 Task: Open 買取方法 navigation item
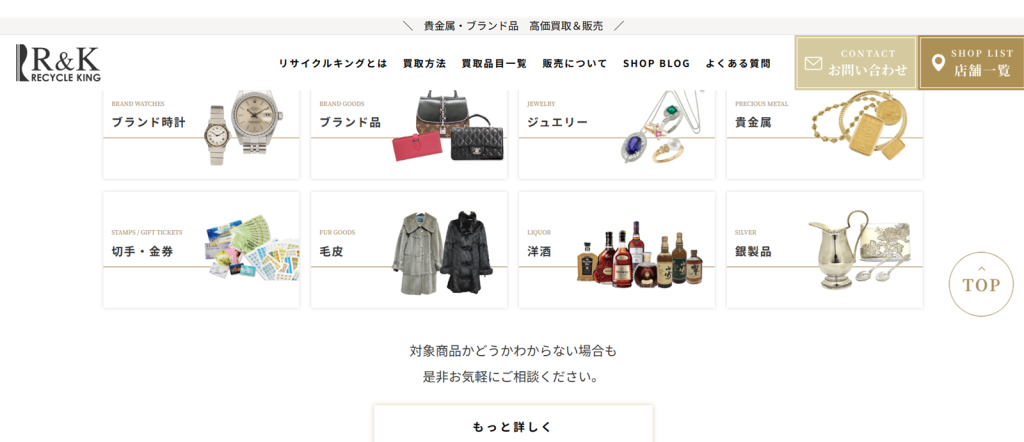(424, 63)
